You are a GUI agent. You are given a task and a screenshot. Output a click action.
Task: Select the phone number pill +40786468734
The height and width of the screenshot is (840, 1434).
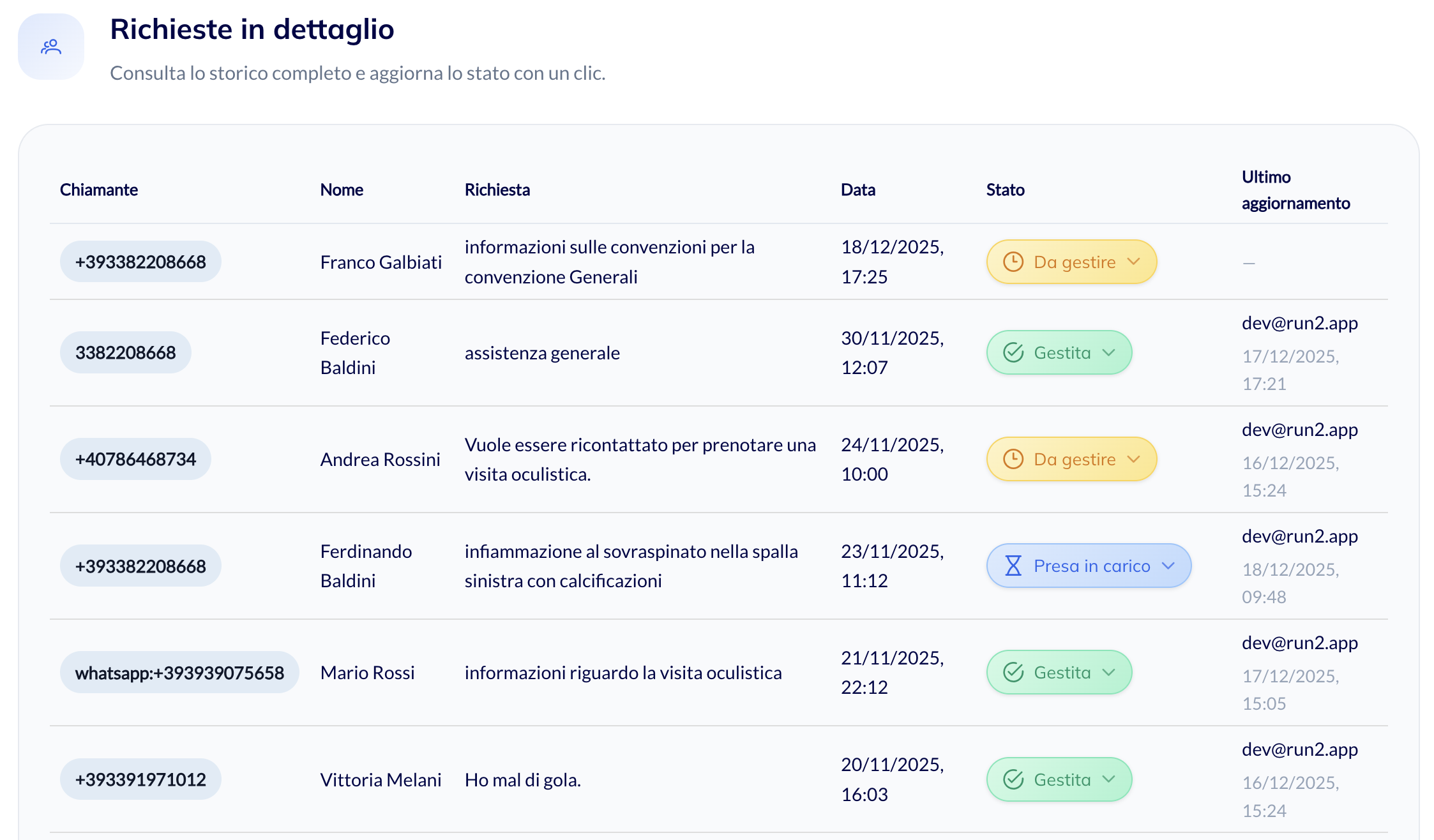pos(135,459)
